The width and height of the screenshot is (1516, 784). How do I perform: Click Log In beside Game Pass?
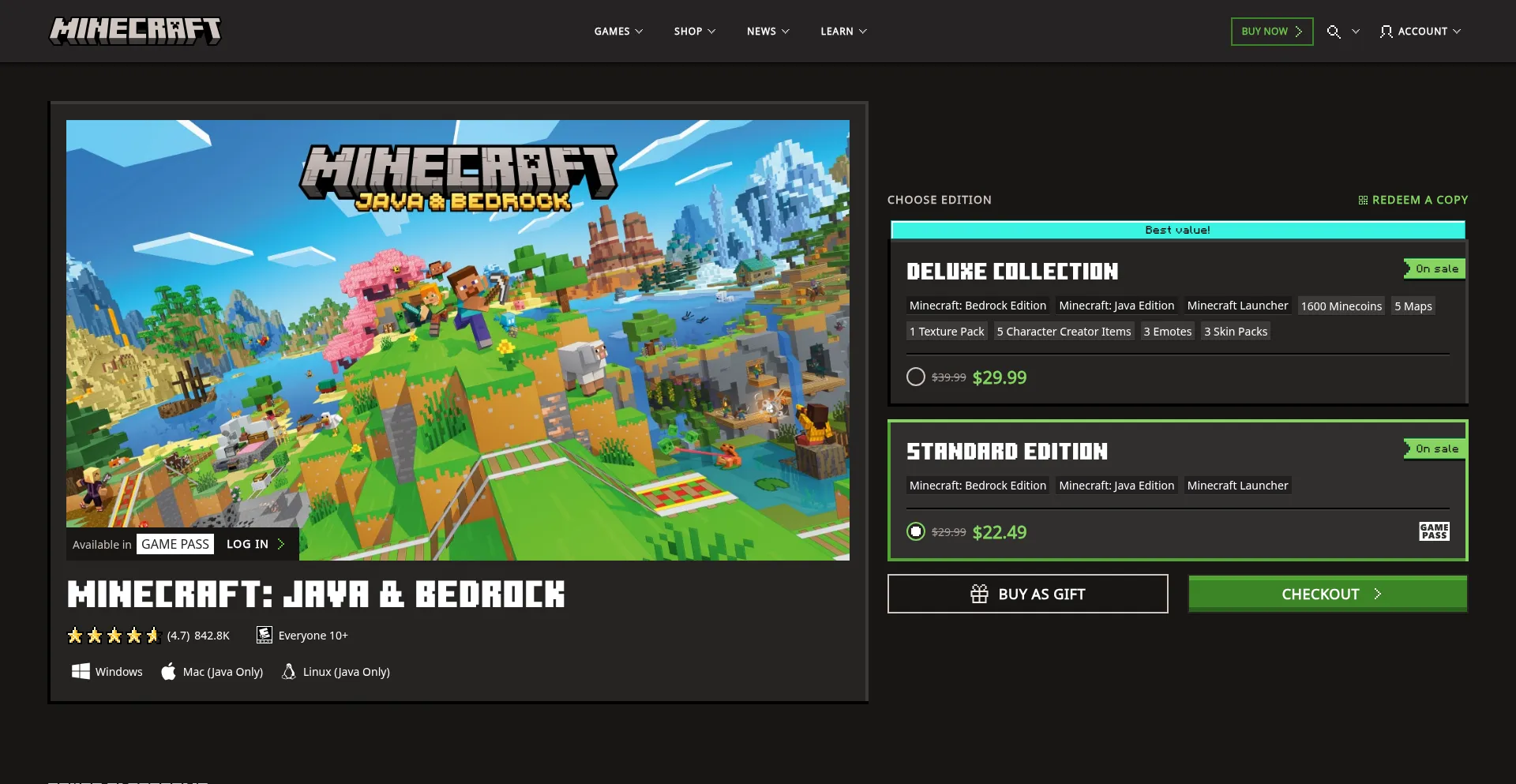click(x=255, y=544)
